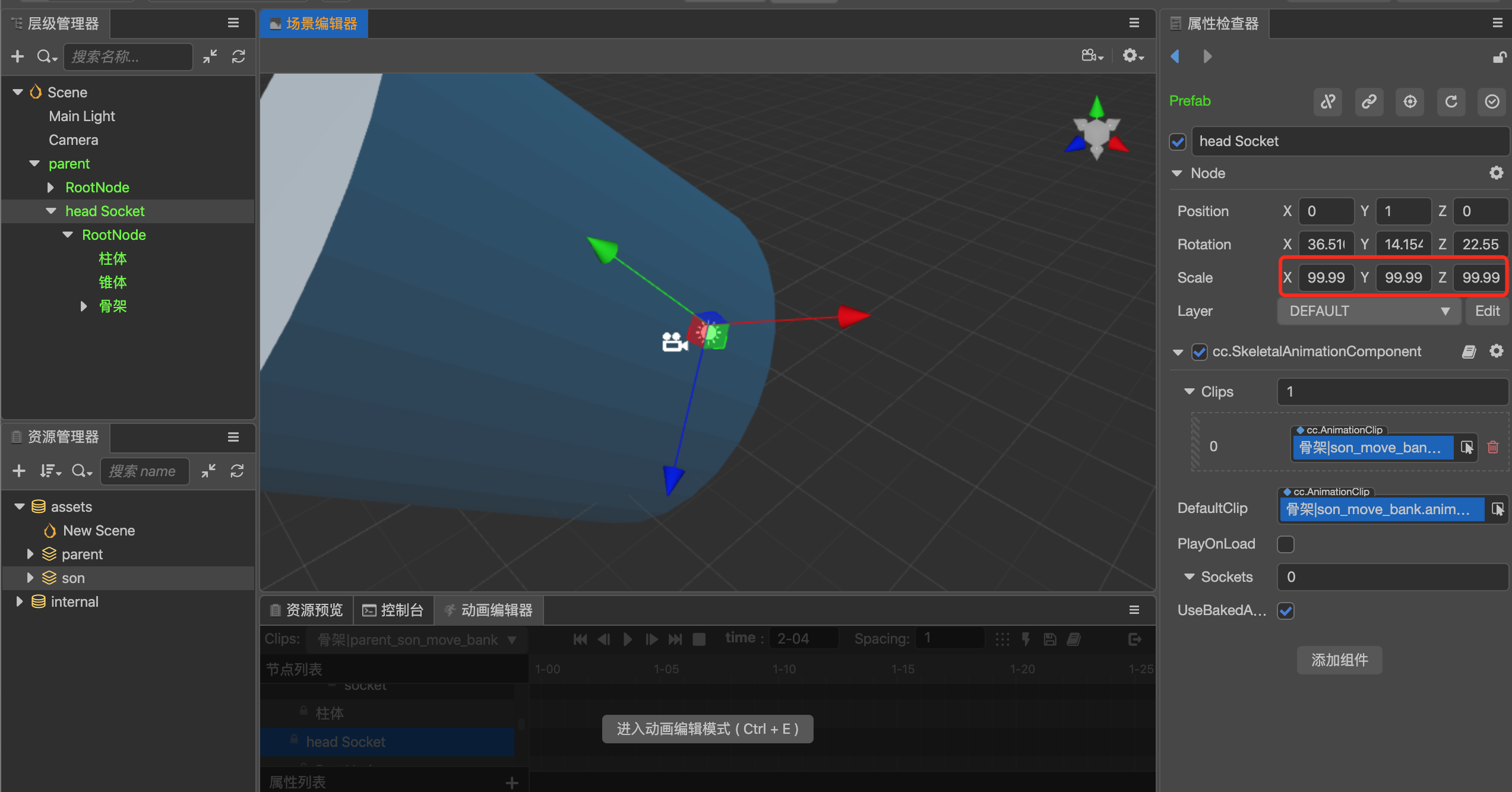This screenshot has width=1512, height=792.
Task: Open Node component gear menu
Action: click(x=1496, y=173)
